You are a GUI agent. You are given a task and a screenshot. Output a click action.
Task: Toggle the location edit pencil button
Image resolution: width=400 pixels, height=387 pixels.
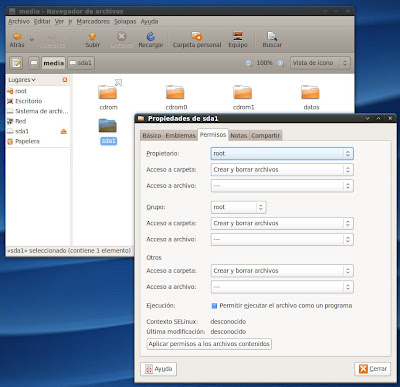[x=16, y=63]
